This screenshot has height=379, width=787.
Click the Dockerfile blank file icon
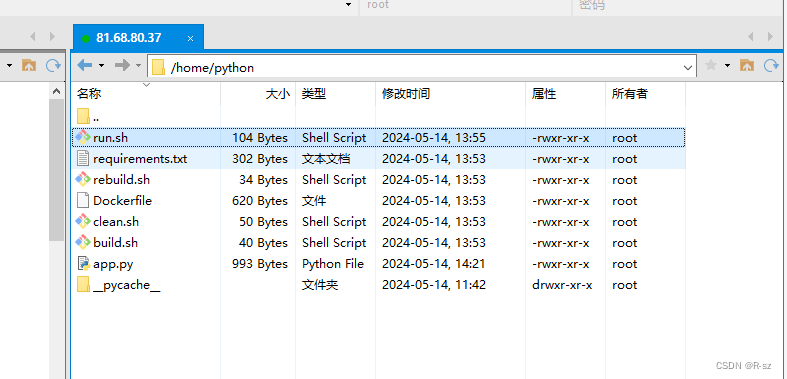83,201
